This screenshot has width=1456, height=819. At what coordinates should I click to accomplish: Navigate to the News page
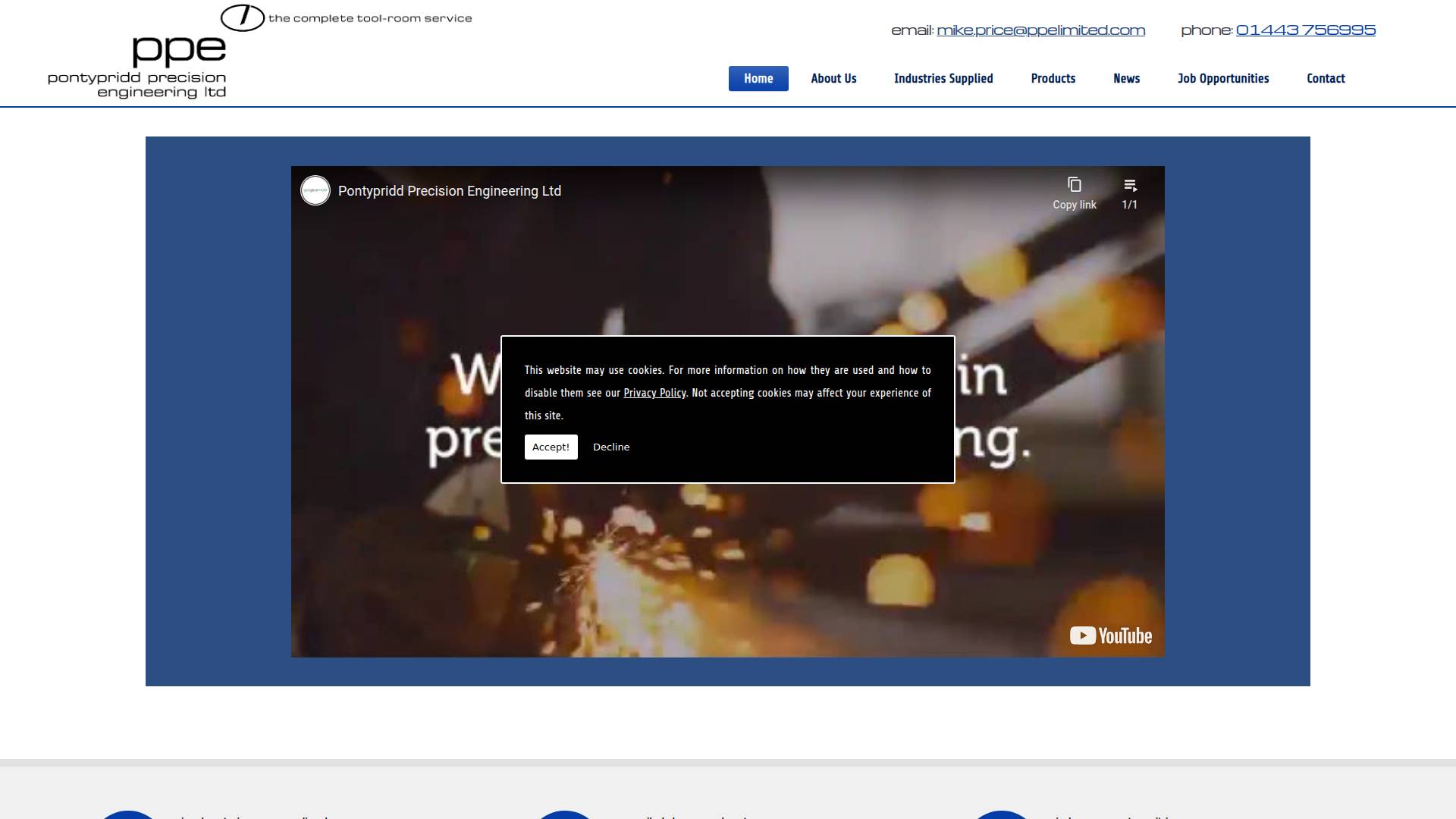click(1126, 79)
